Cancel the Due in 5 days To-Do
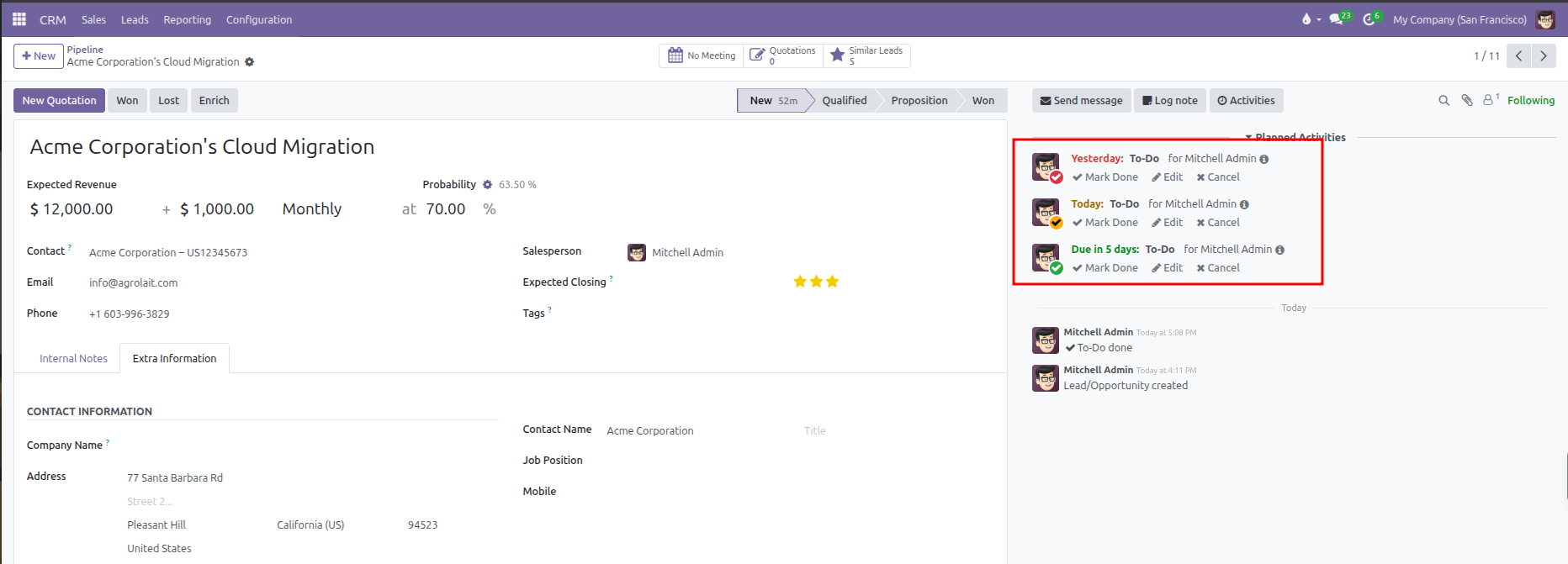This screenshot has height=564, width=1568. click(1218, 268)
